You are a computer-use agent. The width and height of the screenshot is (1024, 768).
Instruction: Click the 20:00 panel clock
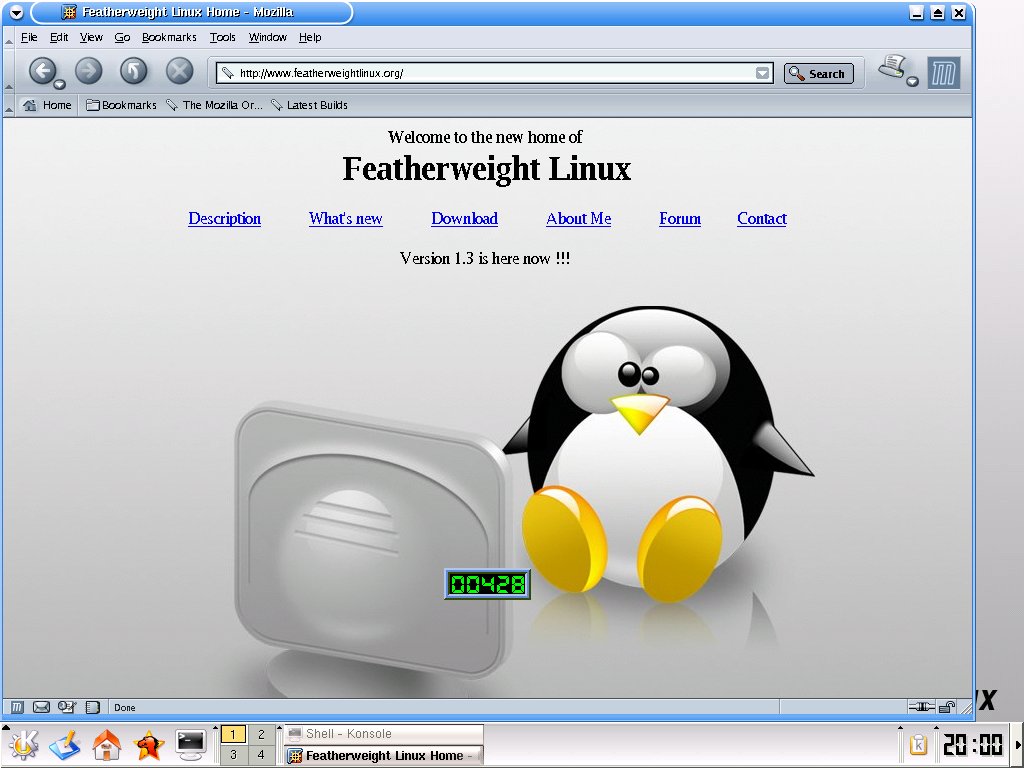coord(973,745)
